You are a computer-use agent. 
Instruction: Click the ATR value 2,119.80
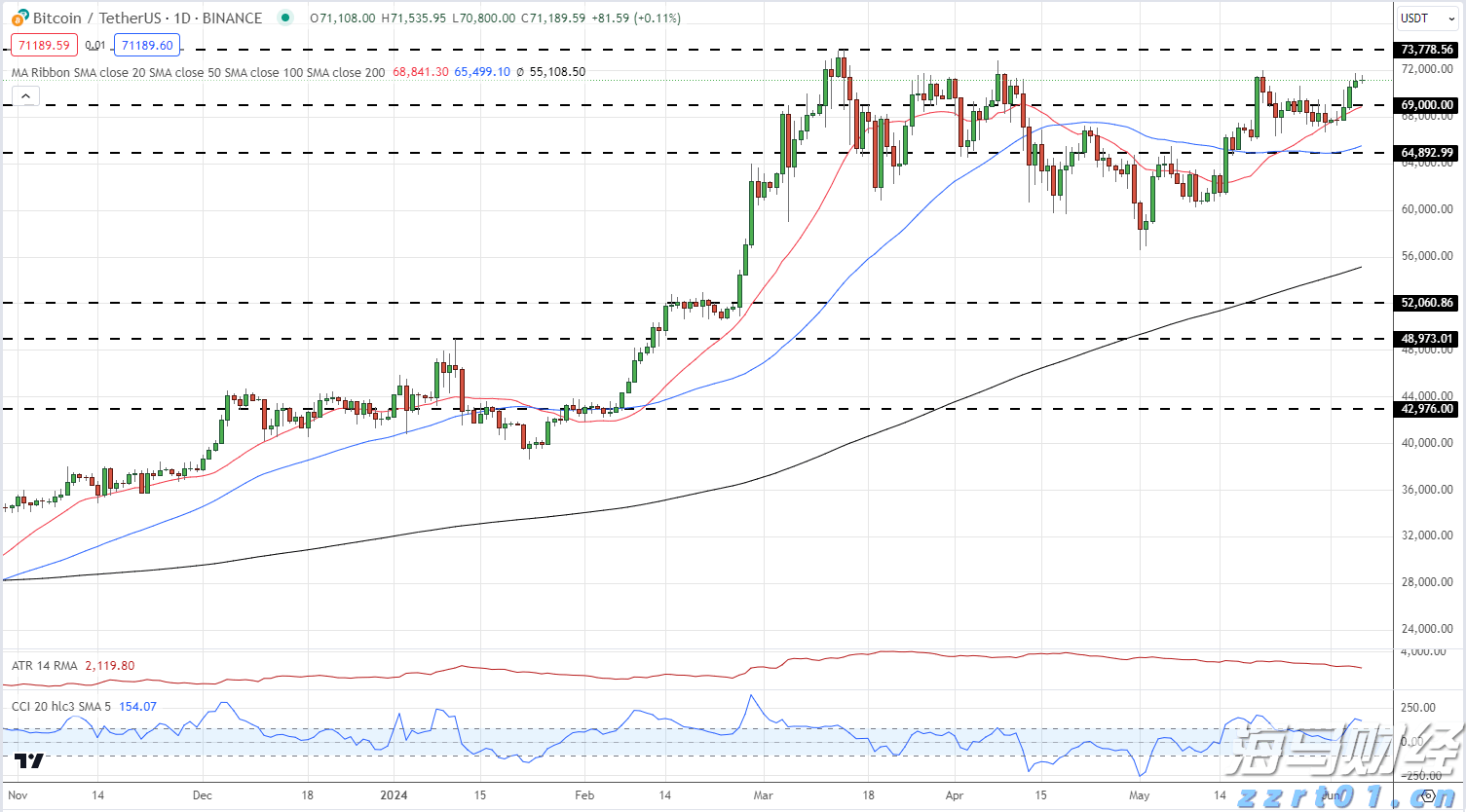coord(110,666)
